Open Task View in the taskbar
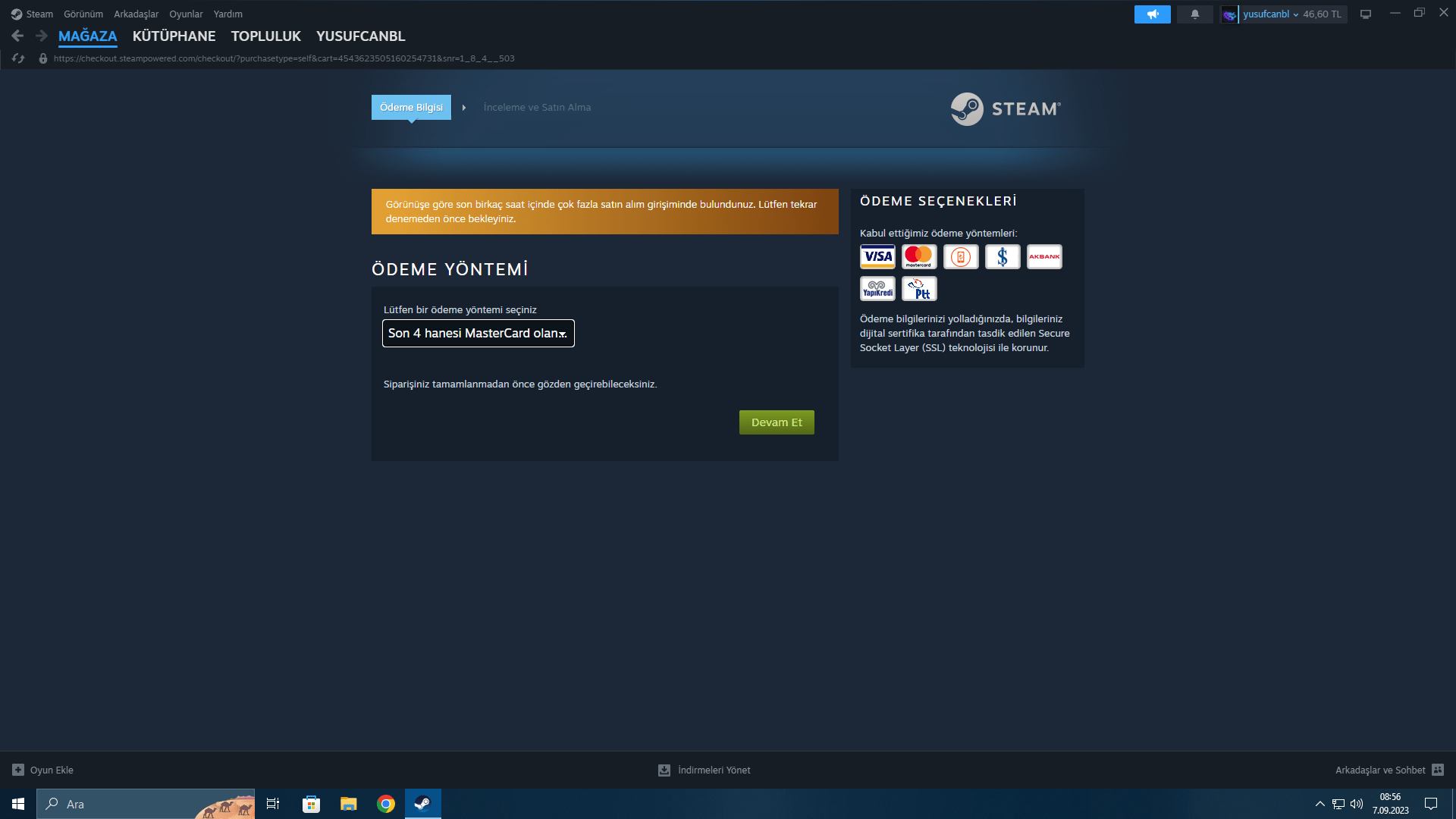 [x=273, y=804]
